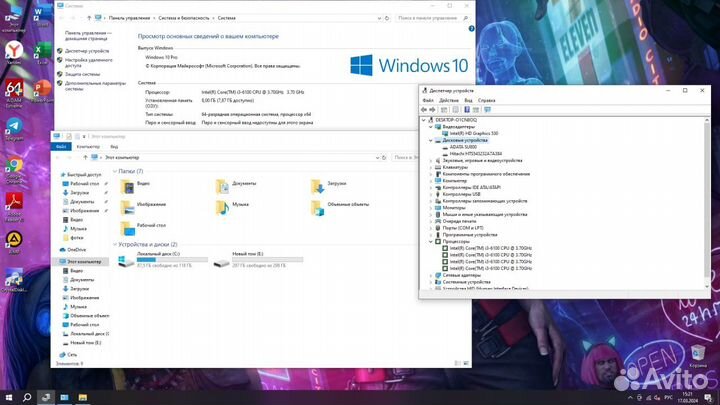Click scan hardware monitor icon in Device Manager toolbar
Viewport: 720px width, 405px height.
click(x=487, y=110)
